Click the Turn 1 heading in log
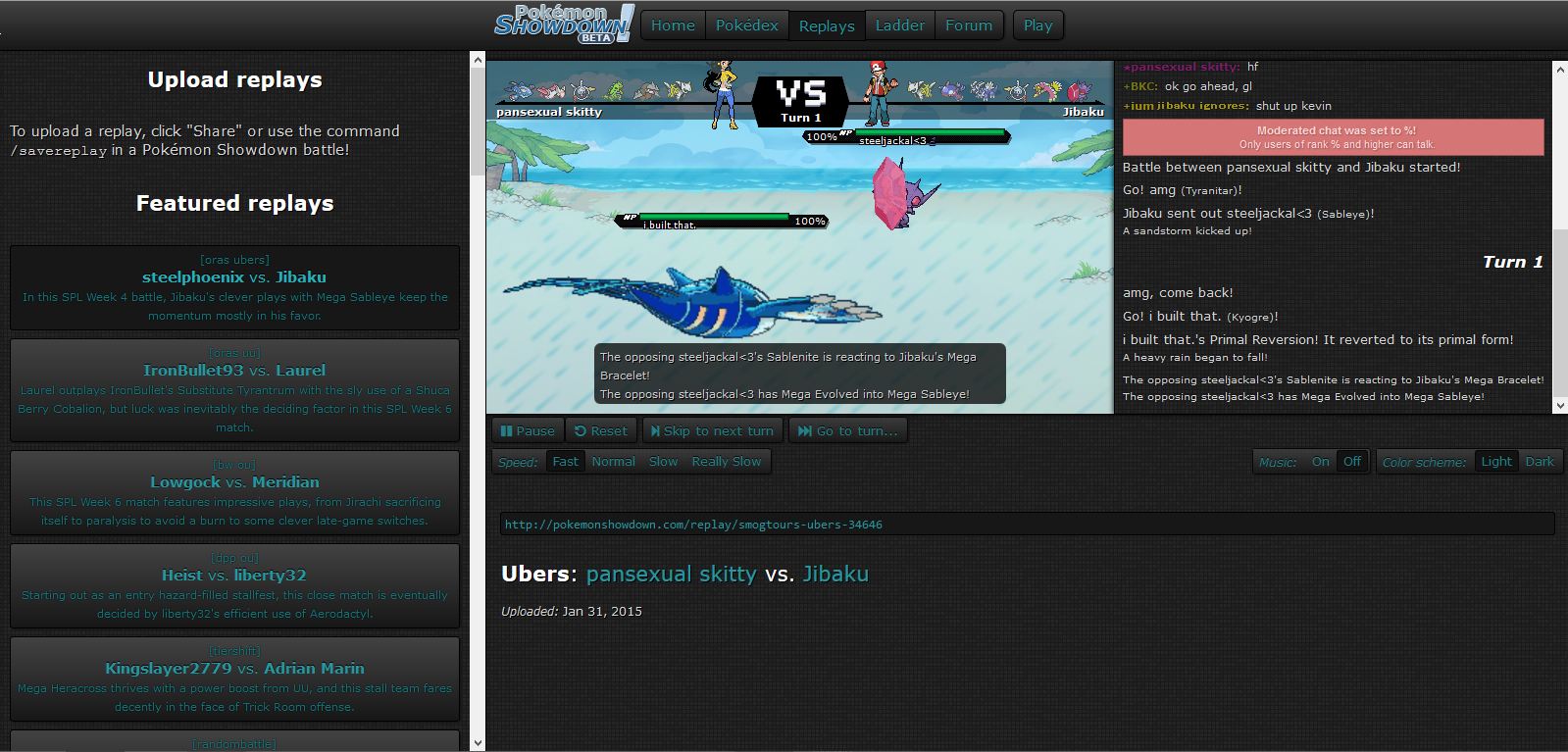The image size is (1568, 752). click(x=1512, y=262)
